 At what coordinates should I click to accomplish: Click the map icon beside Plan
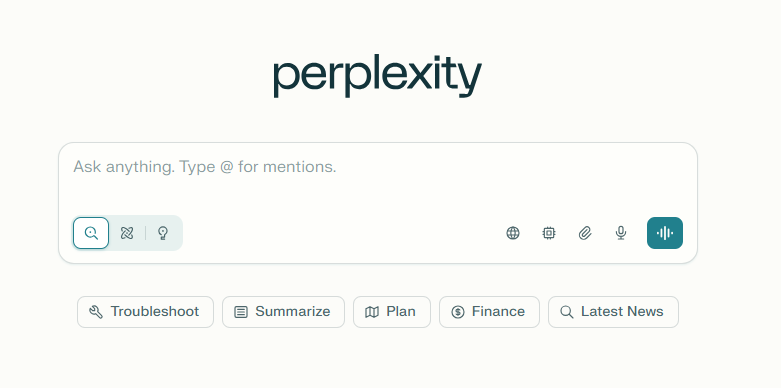372,312
